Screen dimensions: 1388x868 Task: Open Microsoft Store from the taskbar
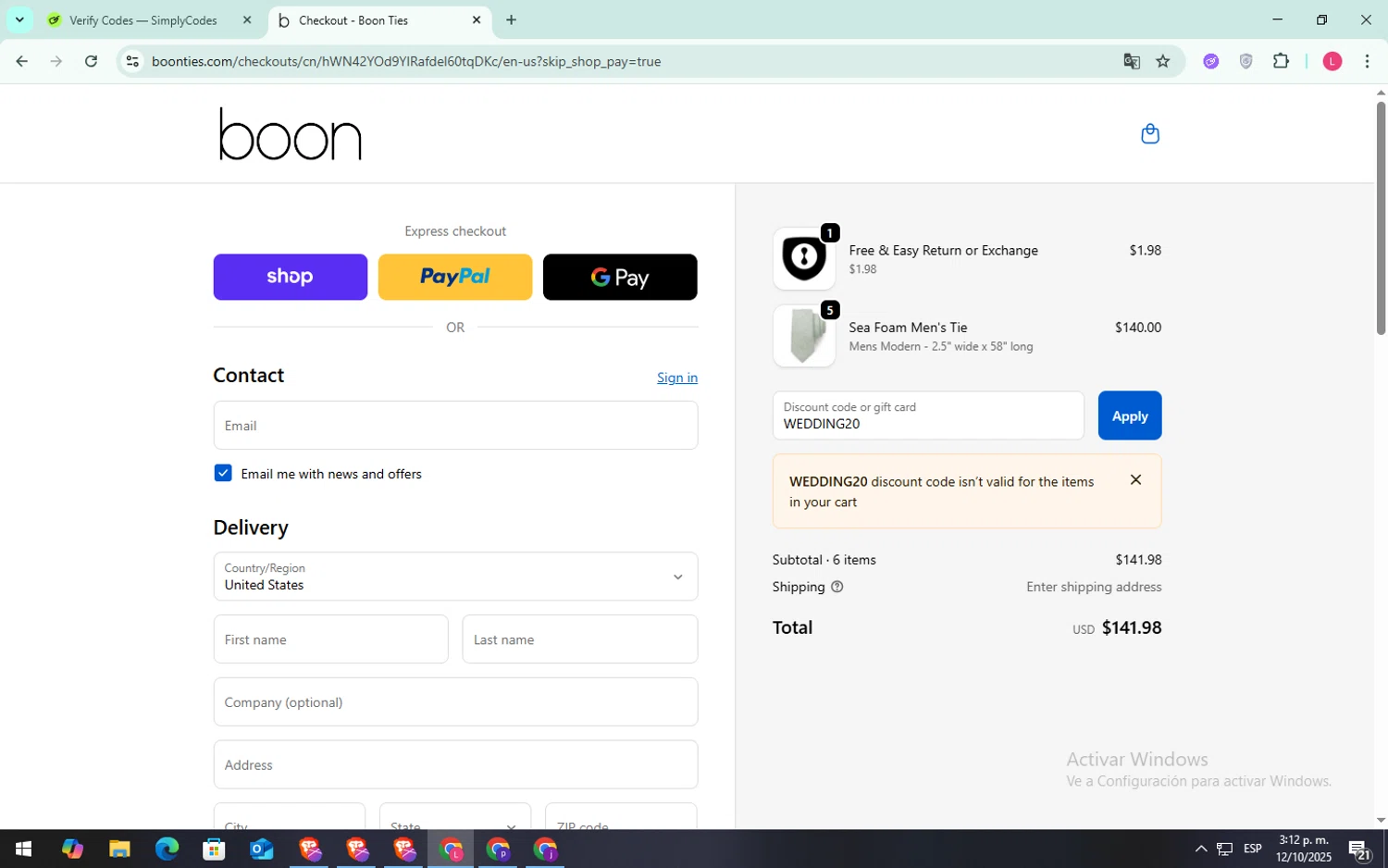(x=214, y=849)
